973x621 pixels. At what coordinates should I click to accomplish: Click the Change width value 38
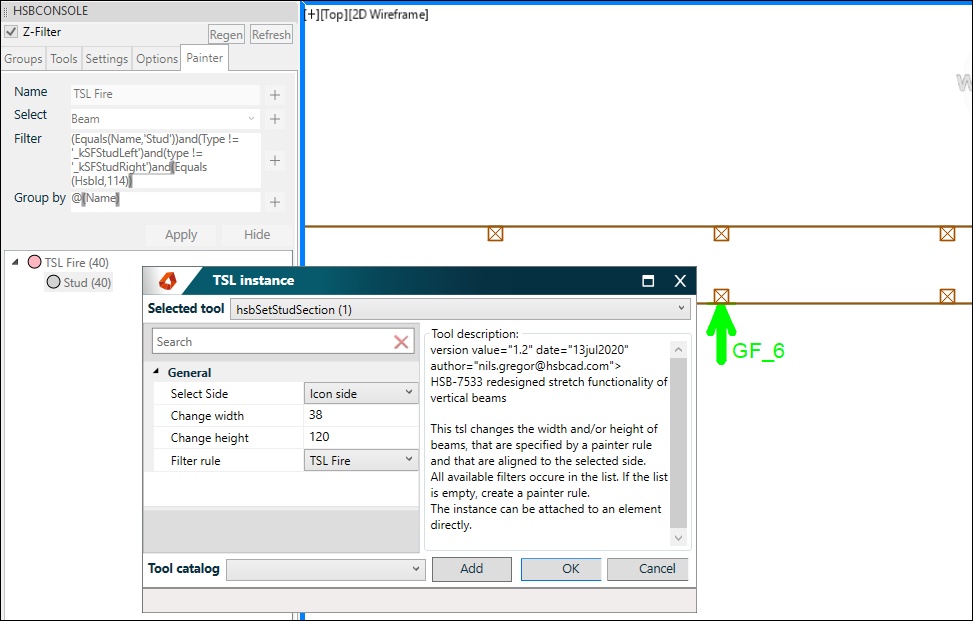361,415
